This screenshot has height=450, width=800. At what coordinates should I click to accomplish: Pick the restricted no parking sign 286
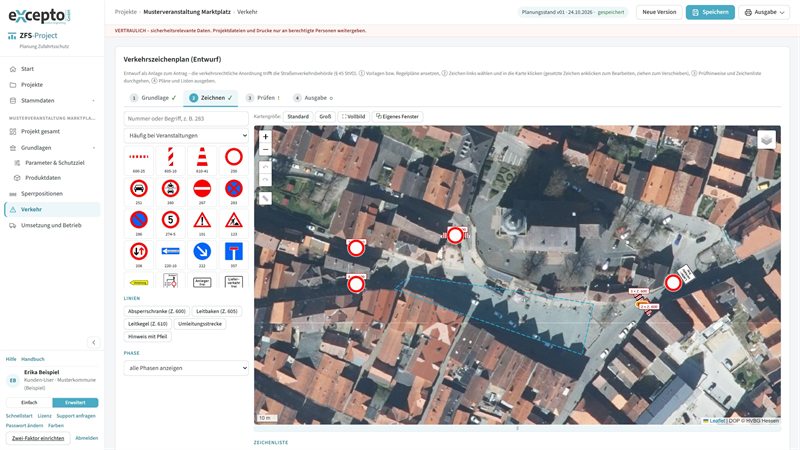click(x=139, y=223)
